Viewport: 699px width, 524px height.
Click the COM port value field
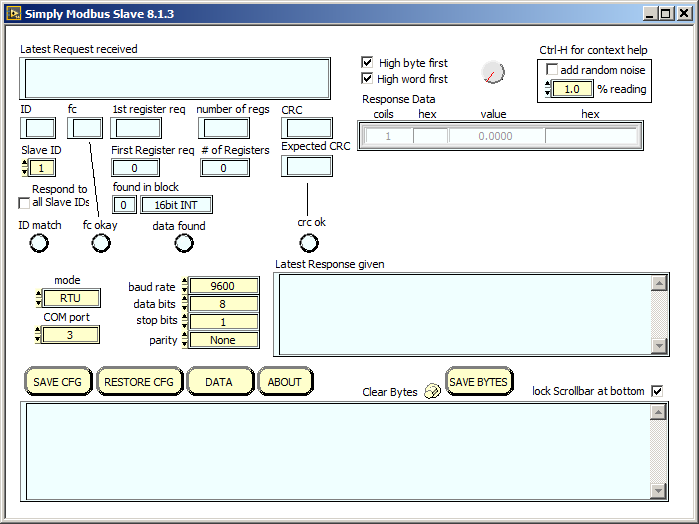70,335
